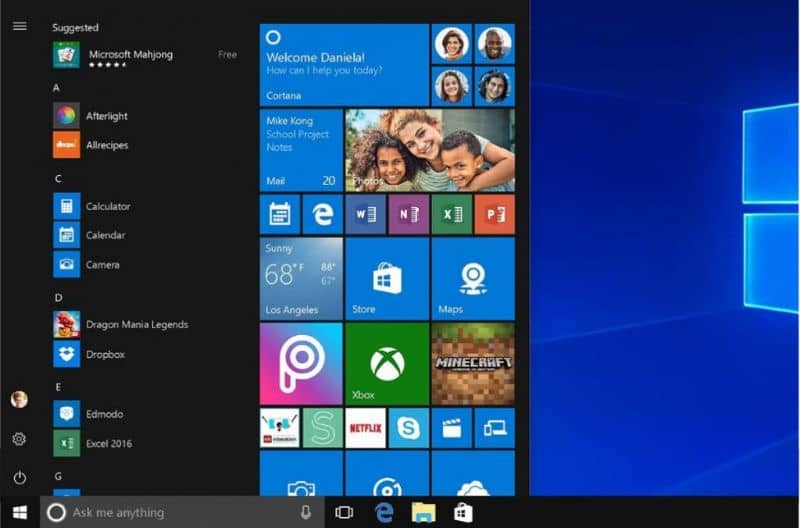The height and width of the screenshot is (528, 800).
Task: Open top-left woman contact tile
Action: point(452,44)
